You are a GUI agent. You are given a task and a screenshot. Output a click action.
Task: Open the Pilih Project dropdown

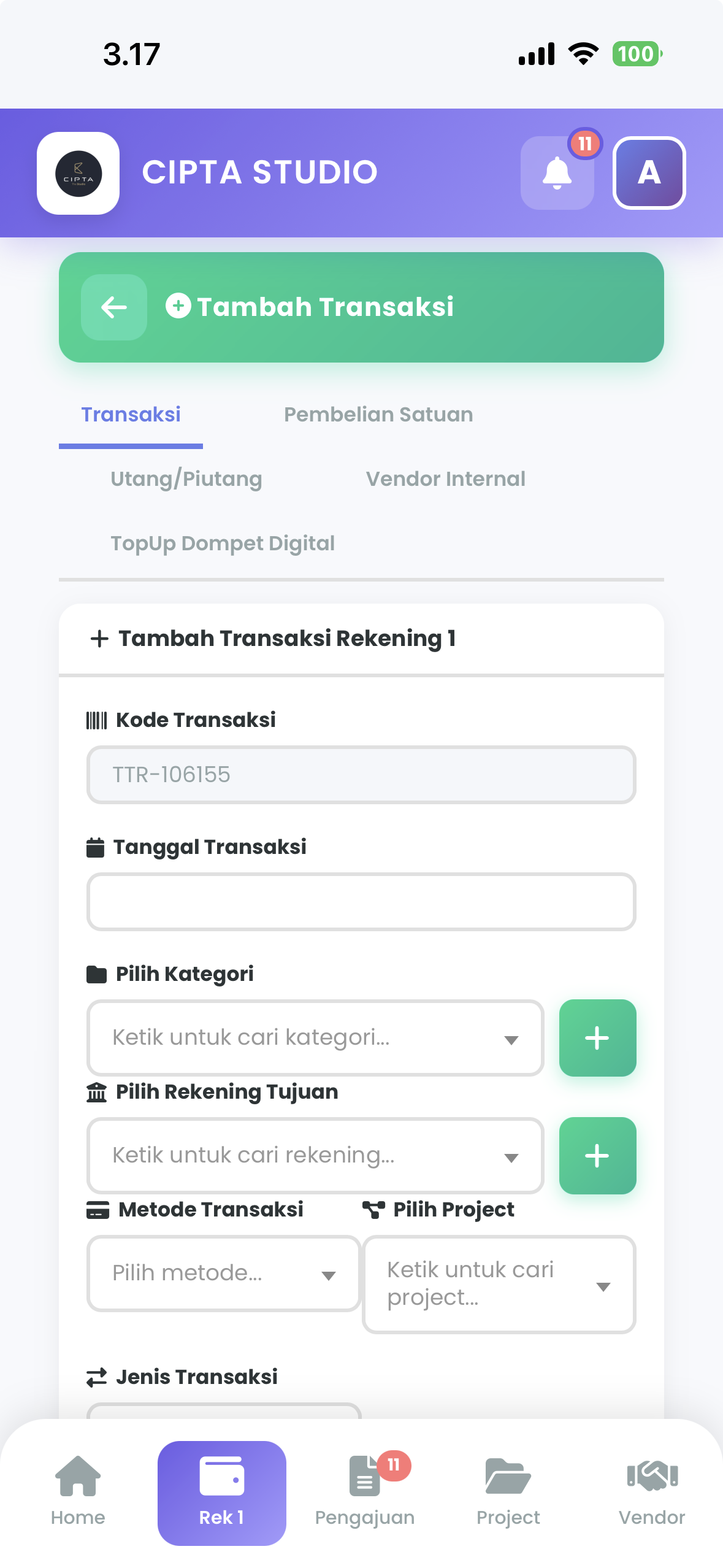499,1285
